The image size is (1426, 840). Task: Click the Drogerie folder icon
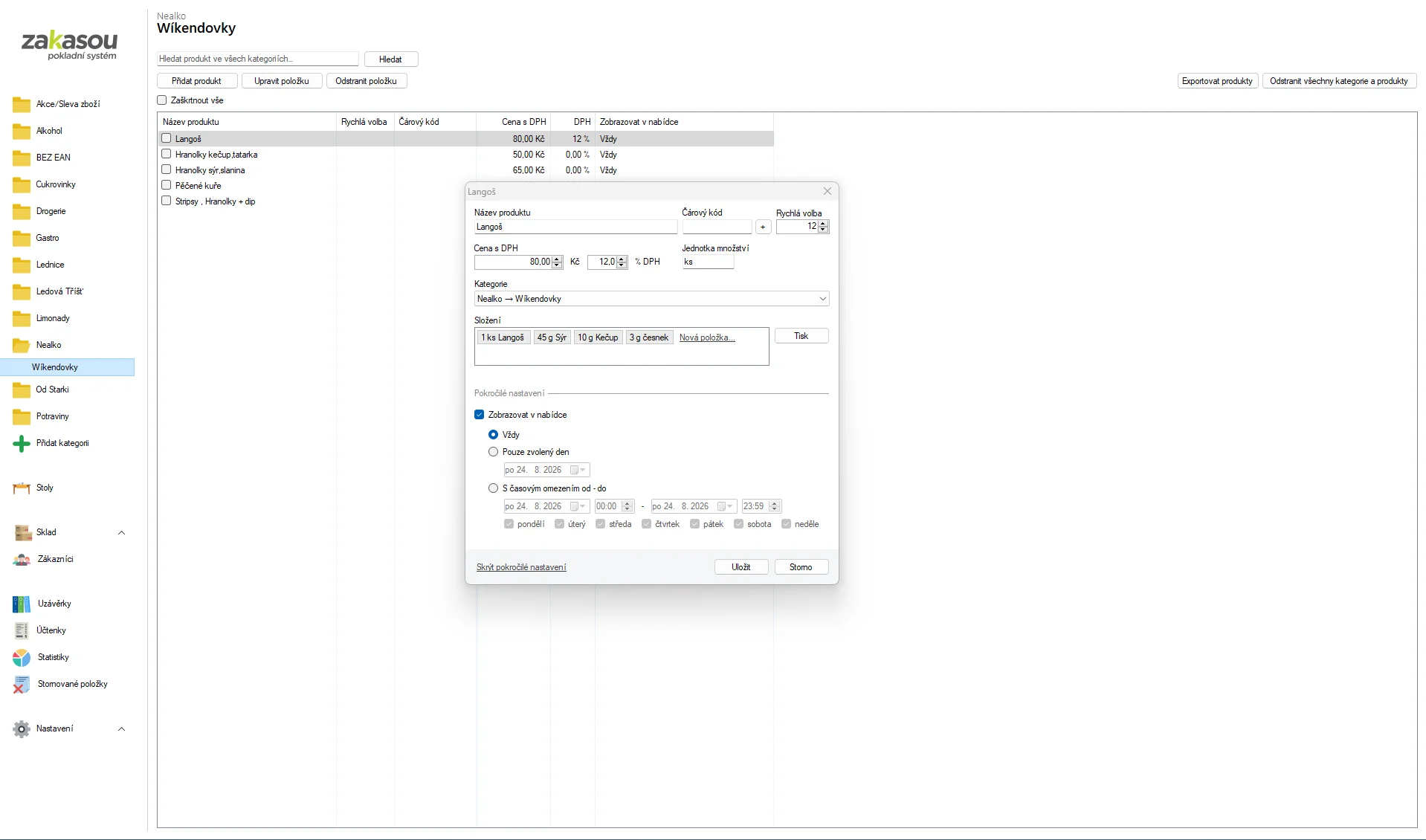22,212
